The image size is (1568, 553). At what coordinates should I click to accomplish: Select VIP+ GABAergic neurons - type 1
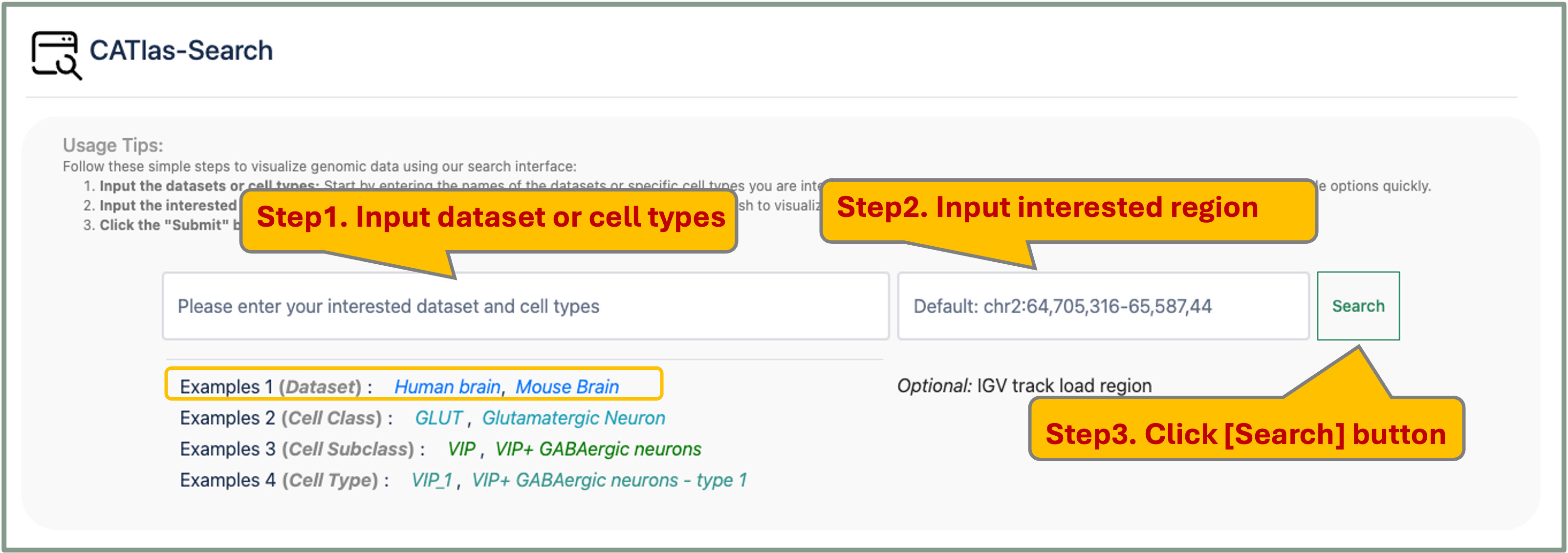pos(610,480)
